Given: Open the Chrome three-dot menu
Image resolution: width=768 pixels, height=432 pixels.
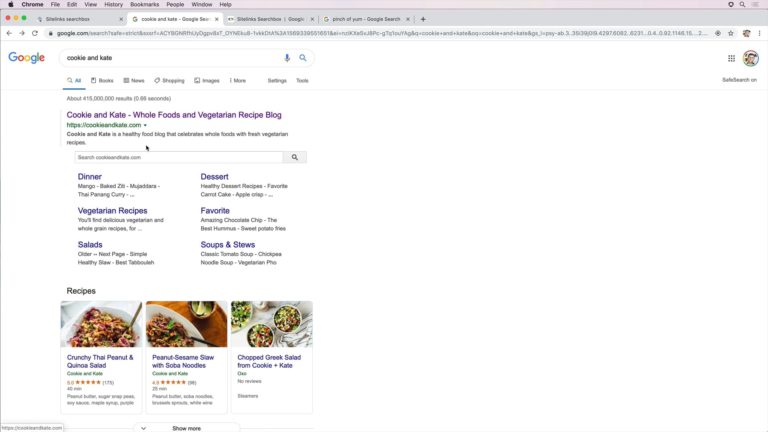Looking at the screenshot, I should click(760, 33).
